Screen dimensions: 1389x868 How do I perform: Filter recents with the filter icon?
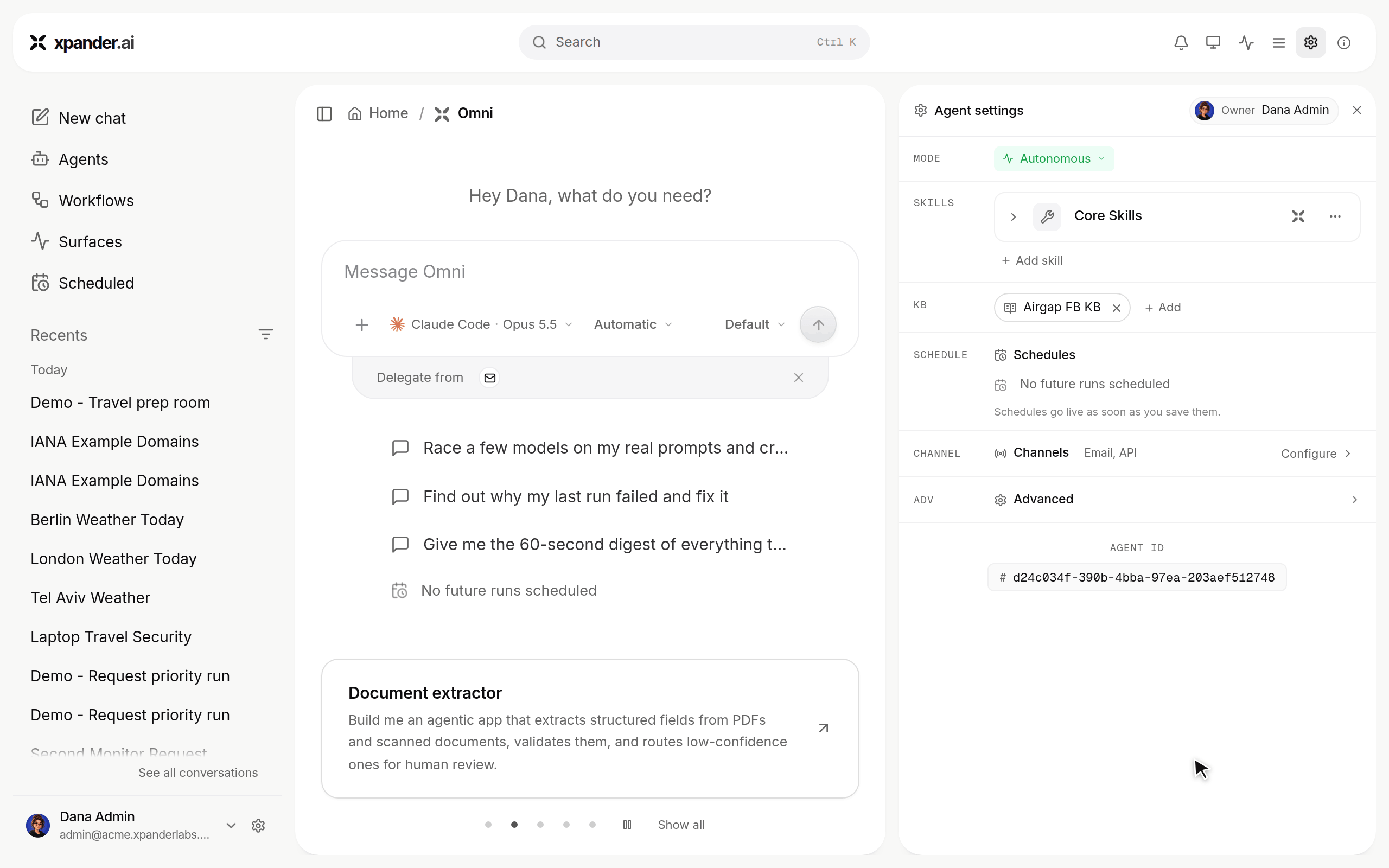tap(265, 334)
